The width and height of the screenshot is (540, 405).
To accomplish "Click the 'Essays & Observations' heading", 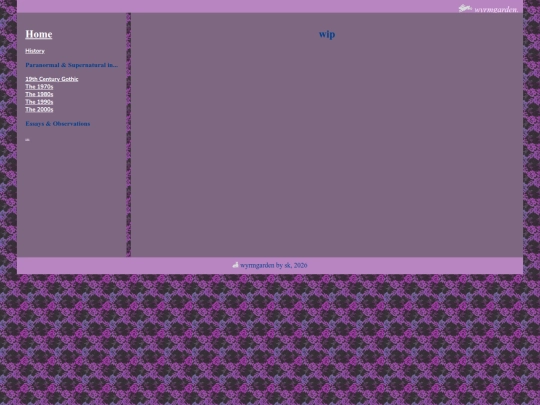I will coord(58,124).
